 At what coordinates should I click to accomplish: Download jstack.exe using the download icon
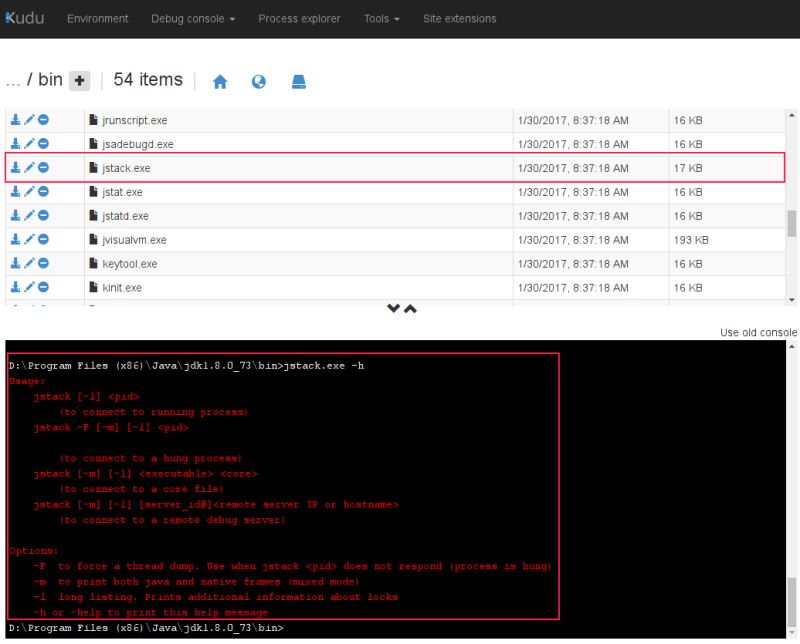click(x=16, y=168)
